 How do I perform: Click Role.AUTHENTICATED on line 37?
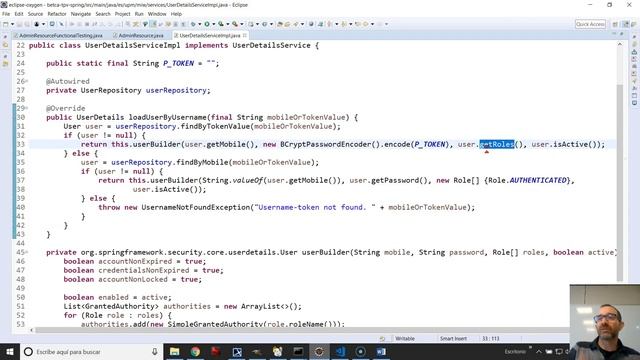point(527,180)
